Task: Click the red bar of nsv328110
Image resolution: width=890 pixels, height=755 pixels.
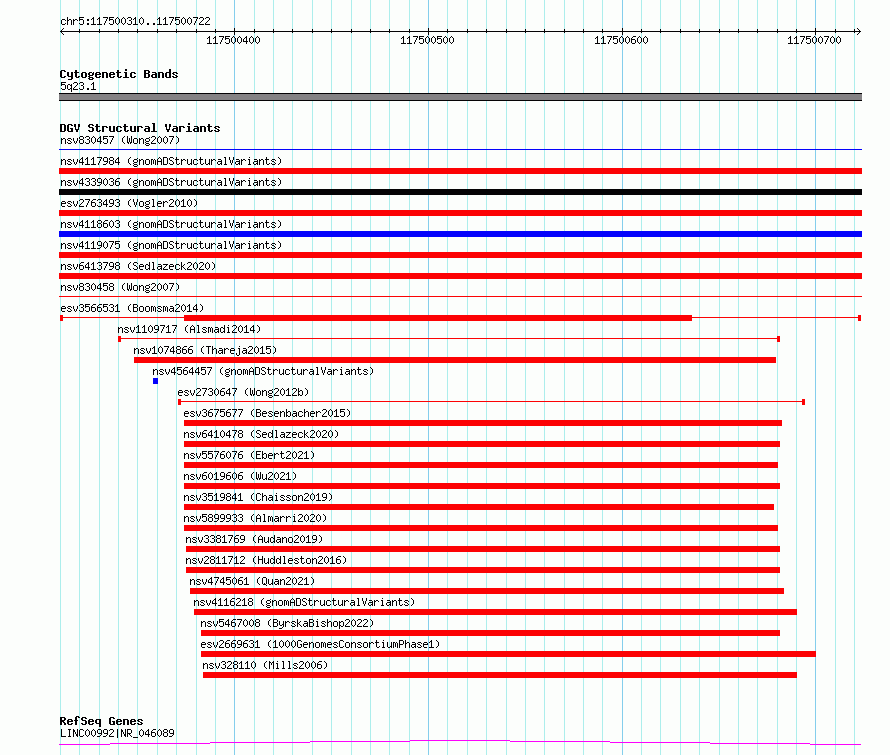Action: click(x=499, y=675)
